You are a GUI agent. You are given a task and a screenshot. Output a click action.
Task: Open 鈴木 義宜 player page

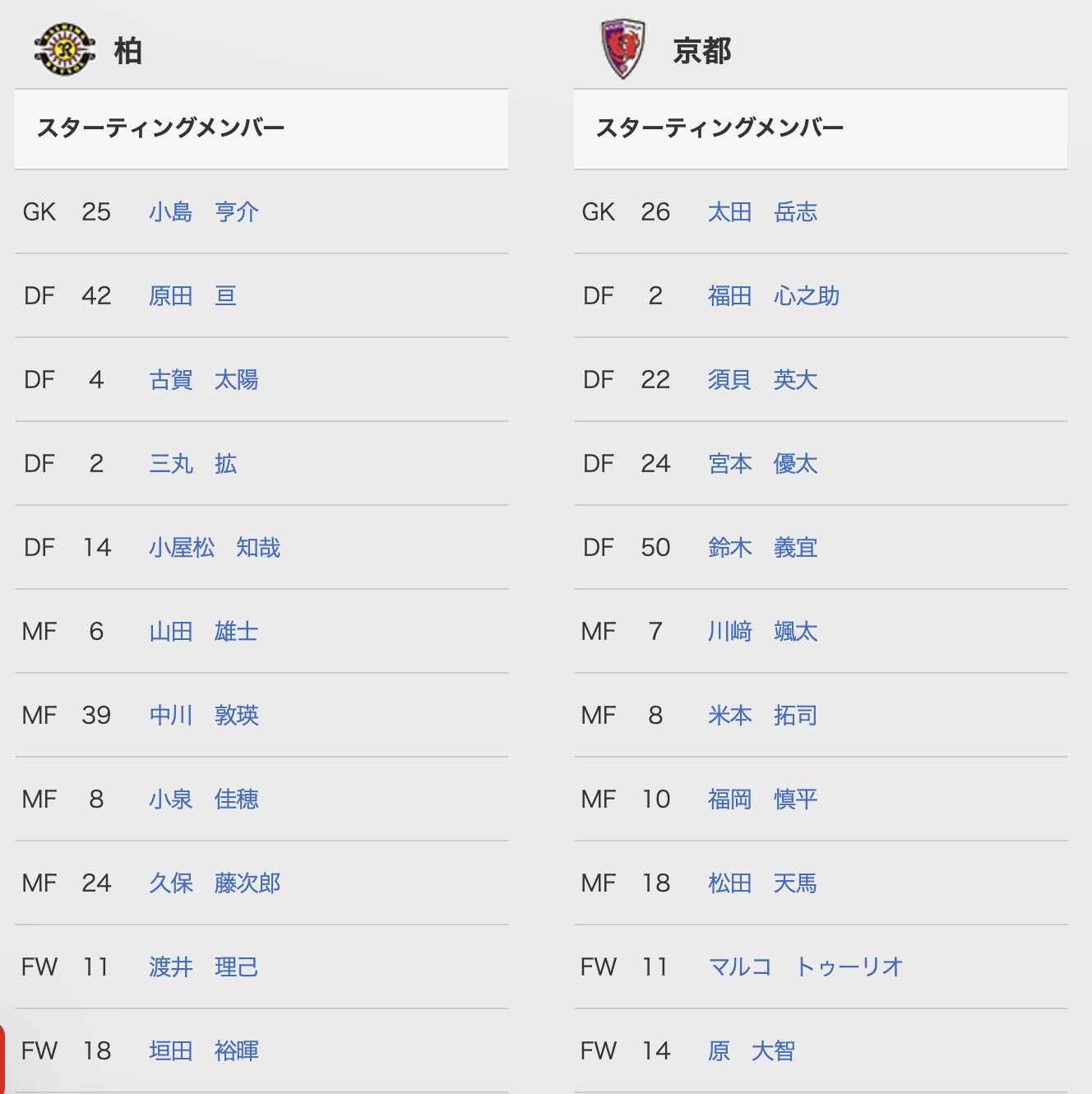pos(763,548)
